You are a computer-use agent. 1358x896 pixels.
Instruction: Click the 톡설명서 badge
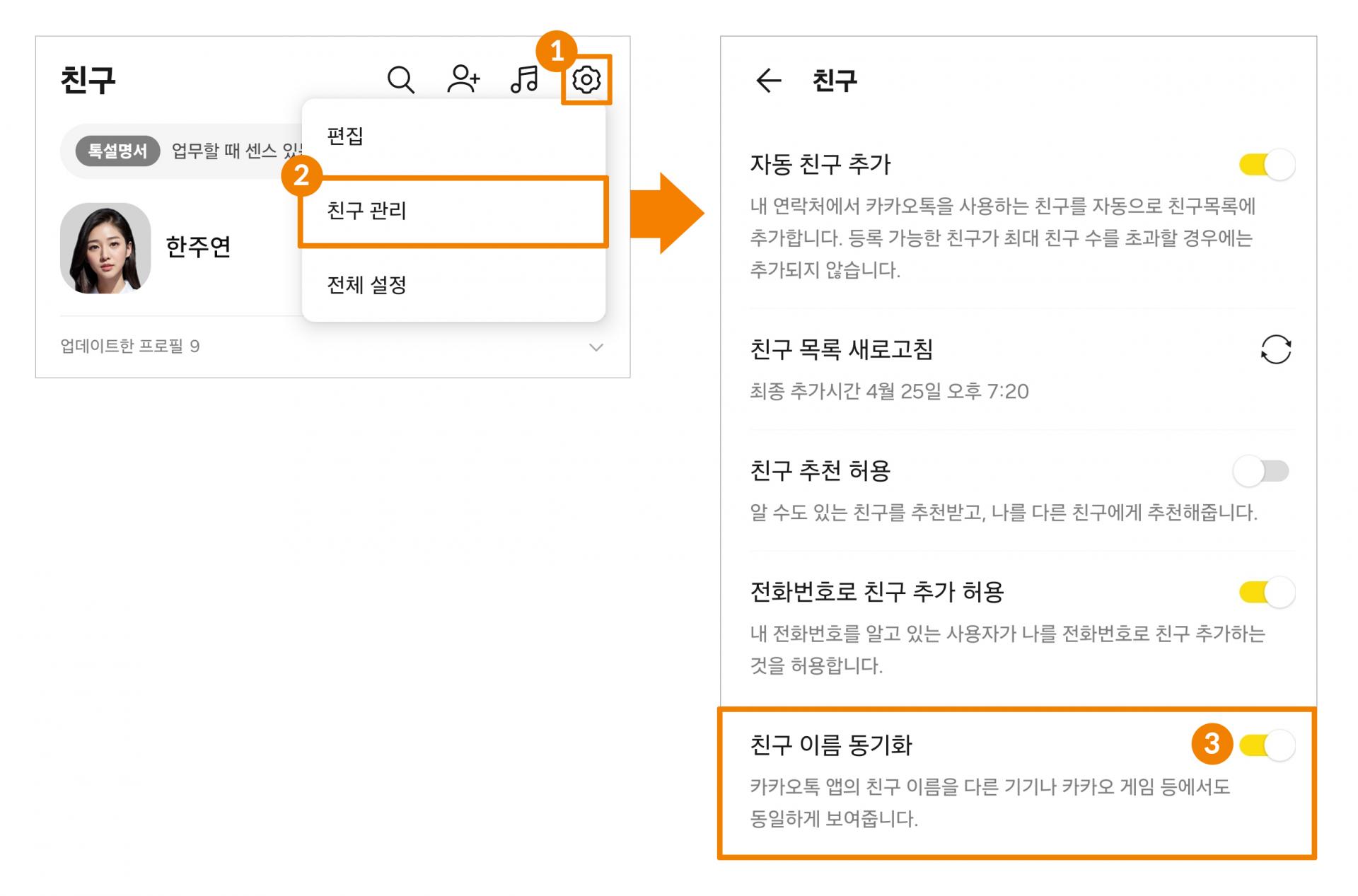pos(117,151)
